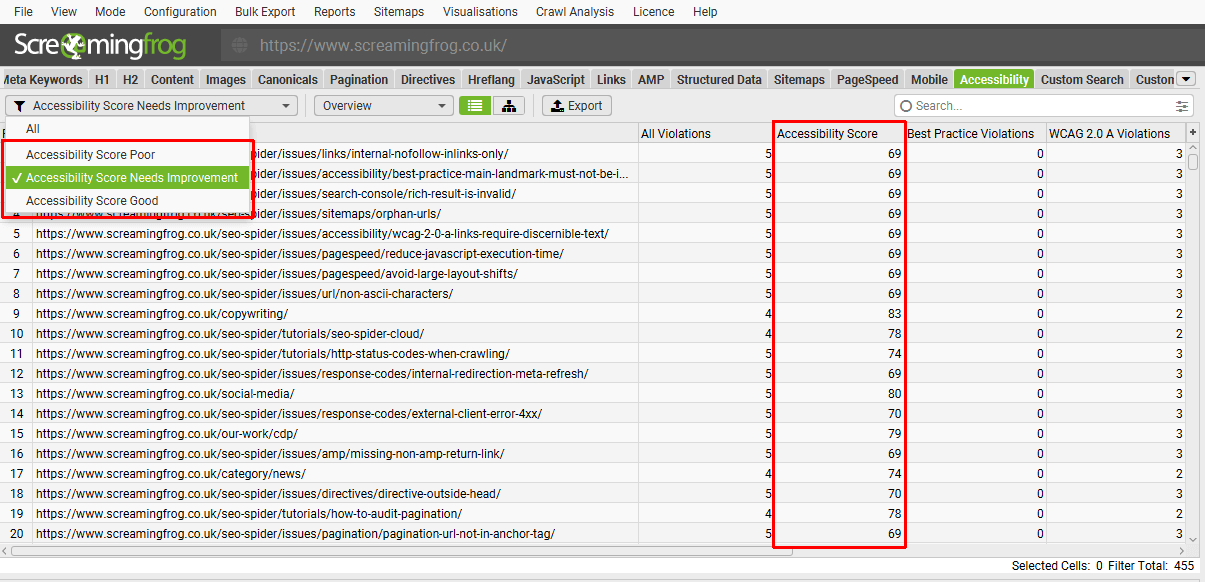Select the category/news URL row
The height and width of the screenshot is (582, 1205).
click(x=593, y=474)
